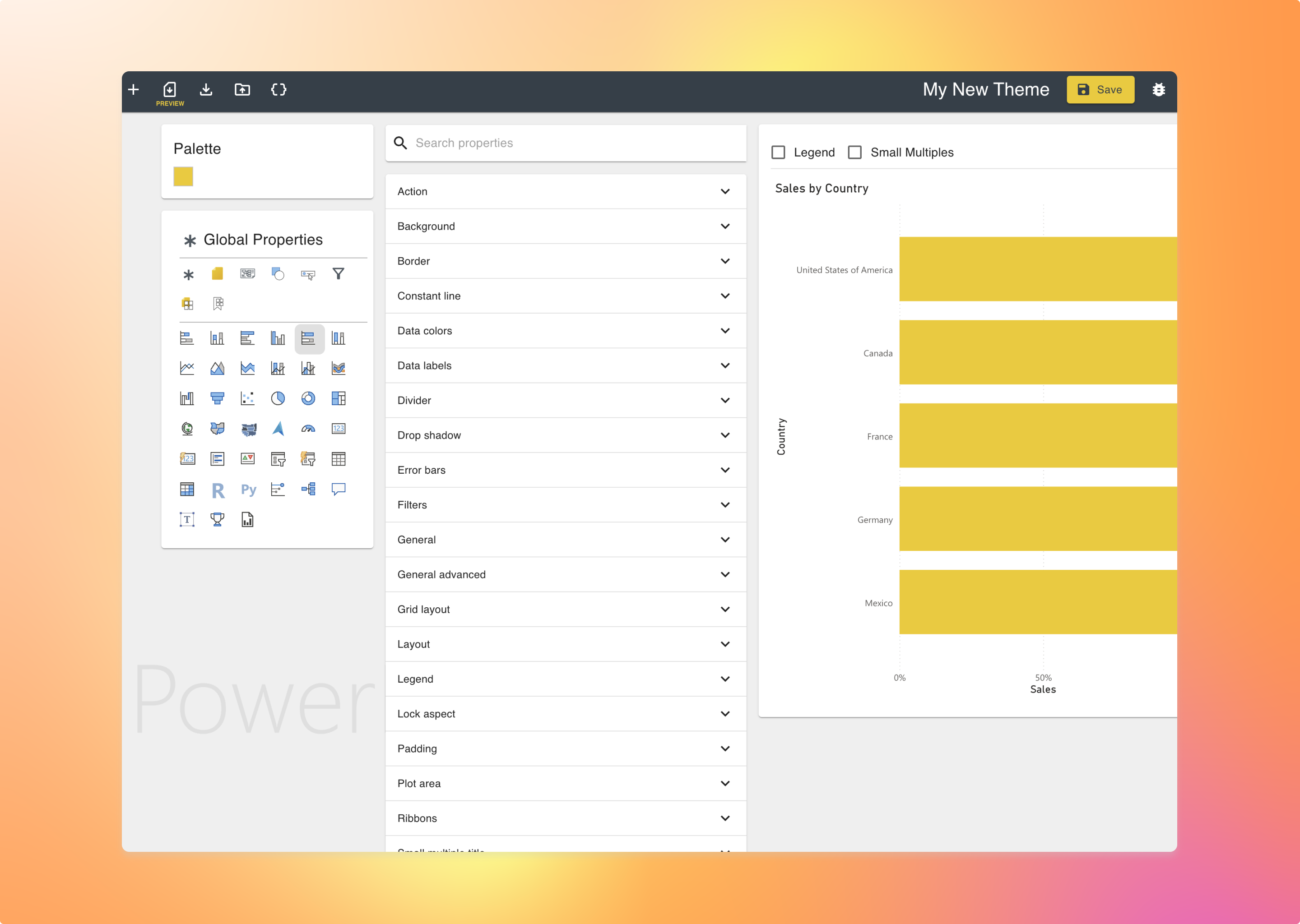The image size is (1300, 924).
Task: Toggle the Small Multiples checkbox
Action: pyautogui.click(x=854, y=152)
